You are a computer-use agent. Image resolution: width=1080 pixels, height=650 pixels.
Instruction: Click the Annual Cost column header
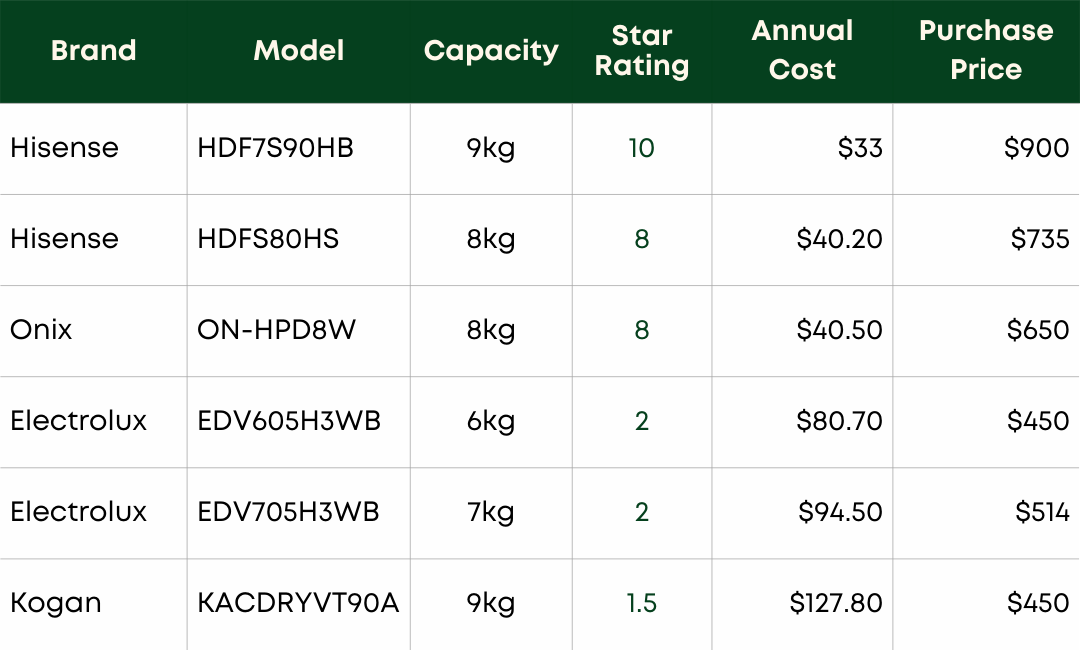pyautogui.click(x=802, y=51)
